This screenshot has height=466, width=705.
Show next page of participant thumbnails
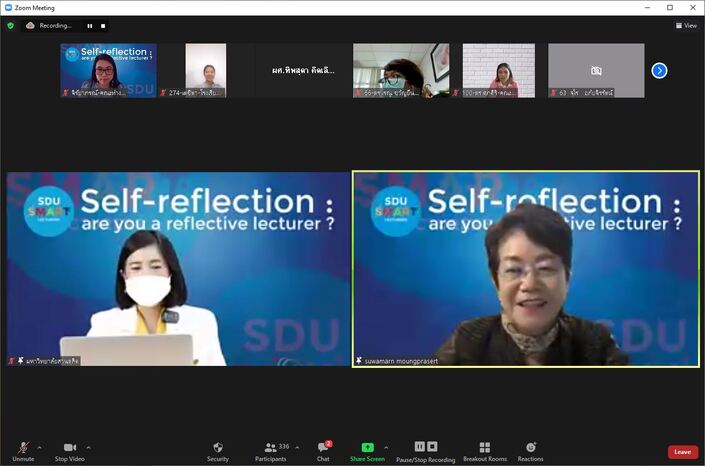click(659, 71)
